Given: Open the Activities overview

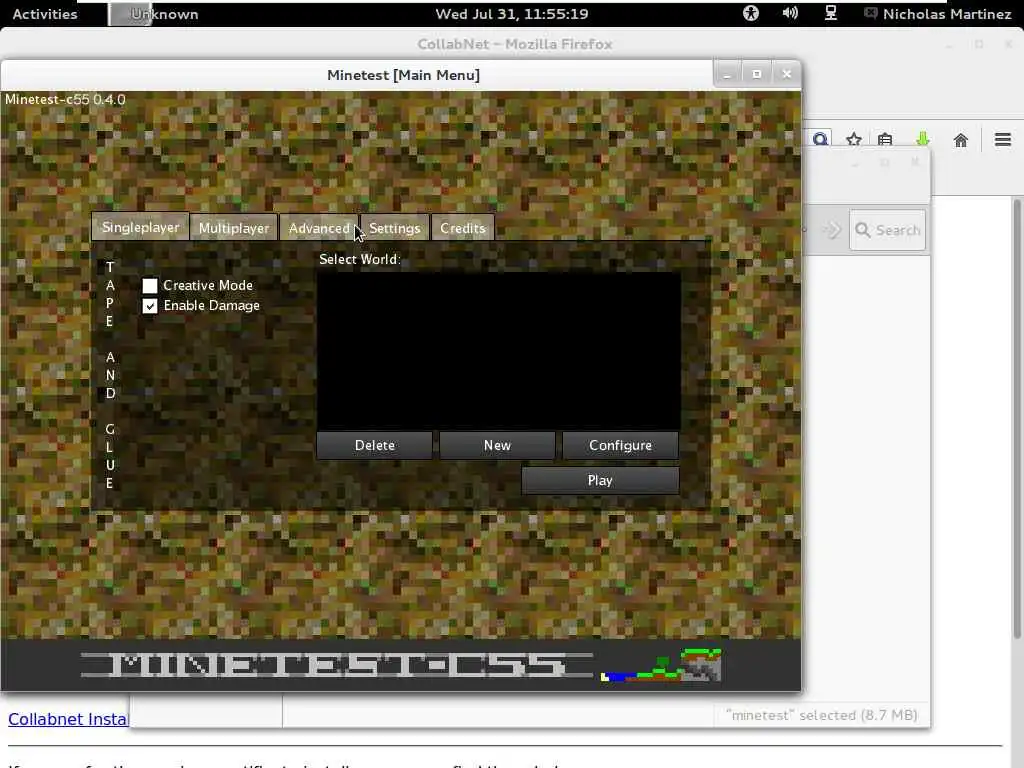Looking at the screenshot, I should tap(44, 14).
